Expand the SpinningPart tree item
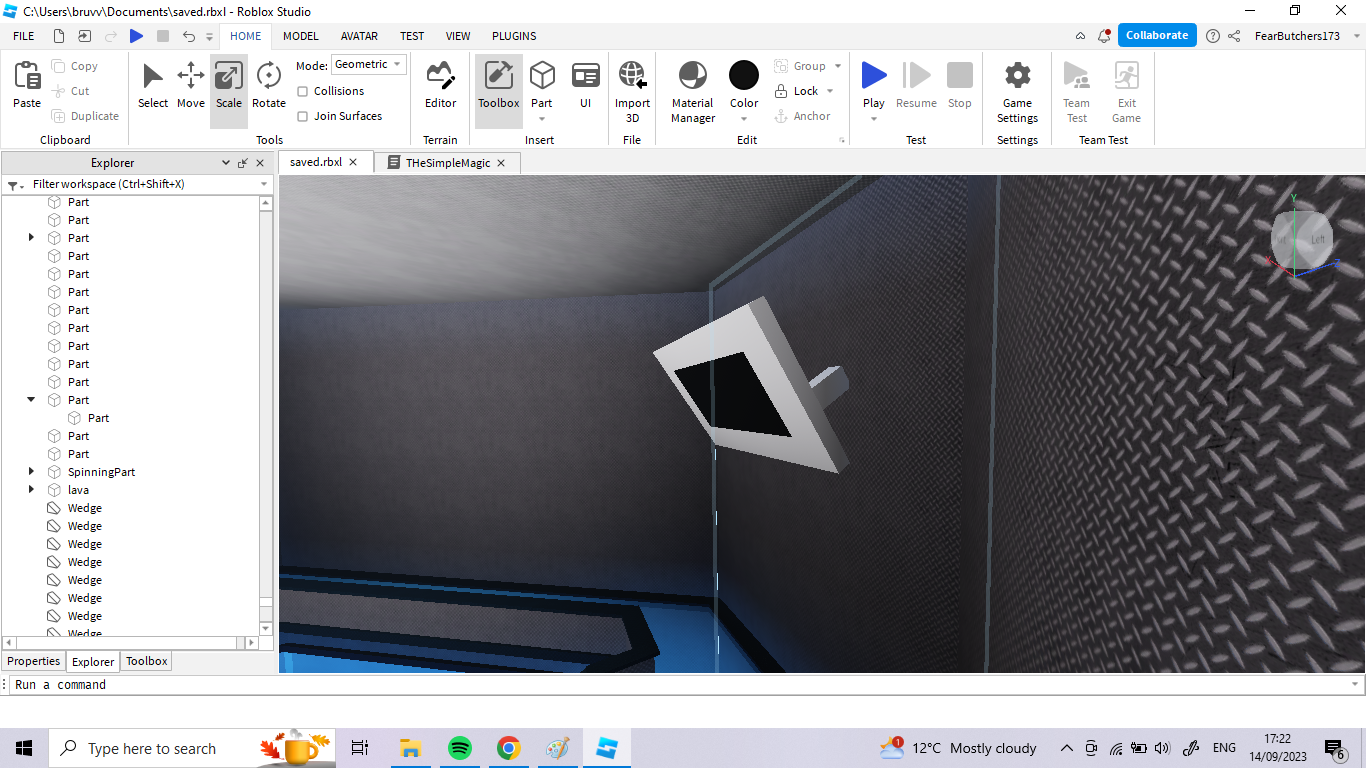This screenshot has width=1366, height=768. click(31, 472)
